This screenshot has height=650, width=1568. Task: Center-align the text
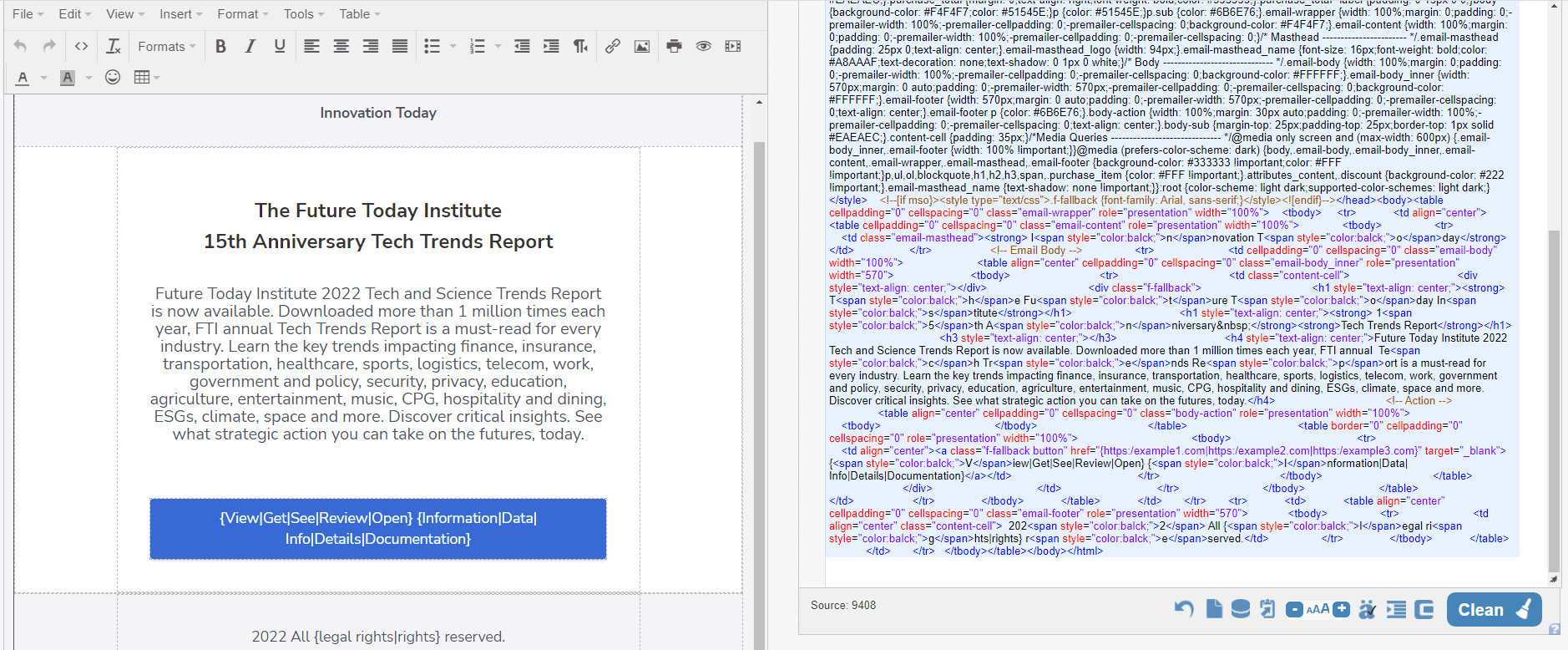341,46
